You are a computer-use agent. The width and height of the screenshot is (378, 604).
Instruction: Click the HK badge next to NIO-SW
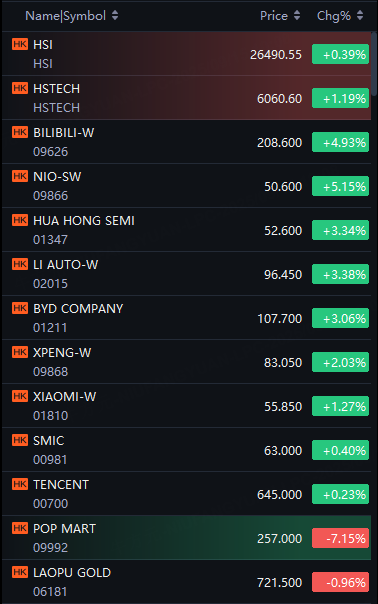coord(20,176)
